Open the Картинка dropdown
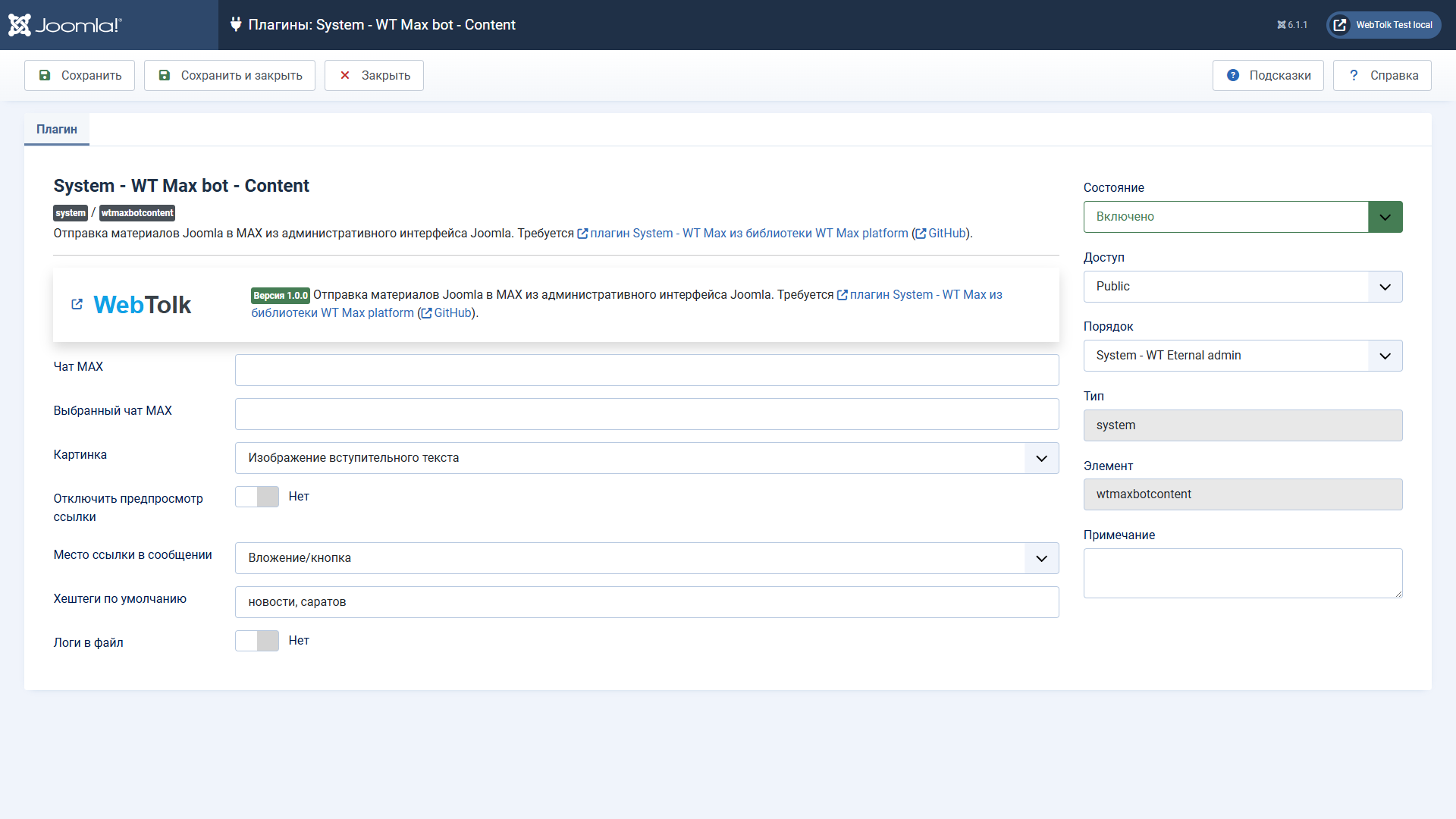 647,458
